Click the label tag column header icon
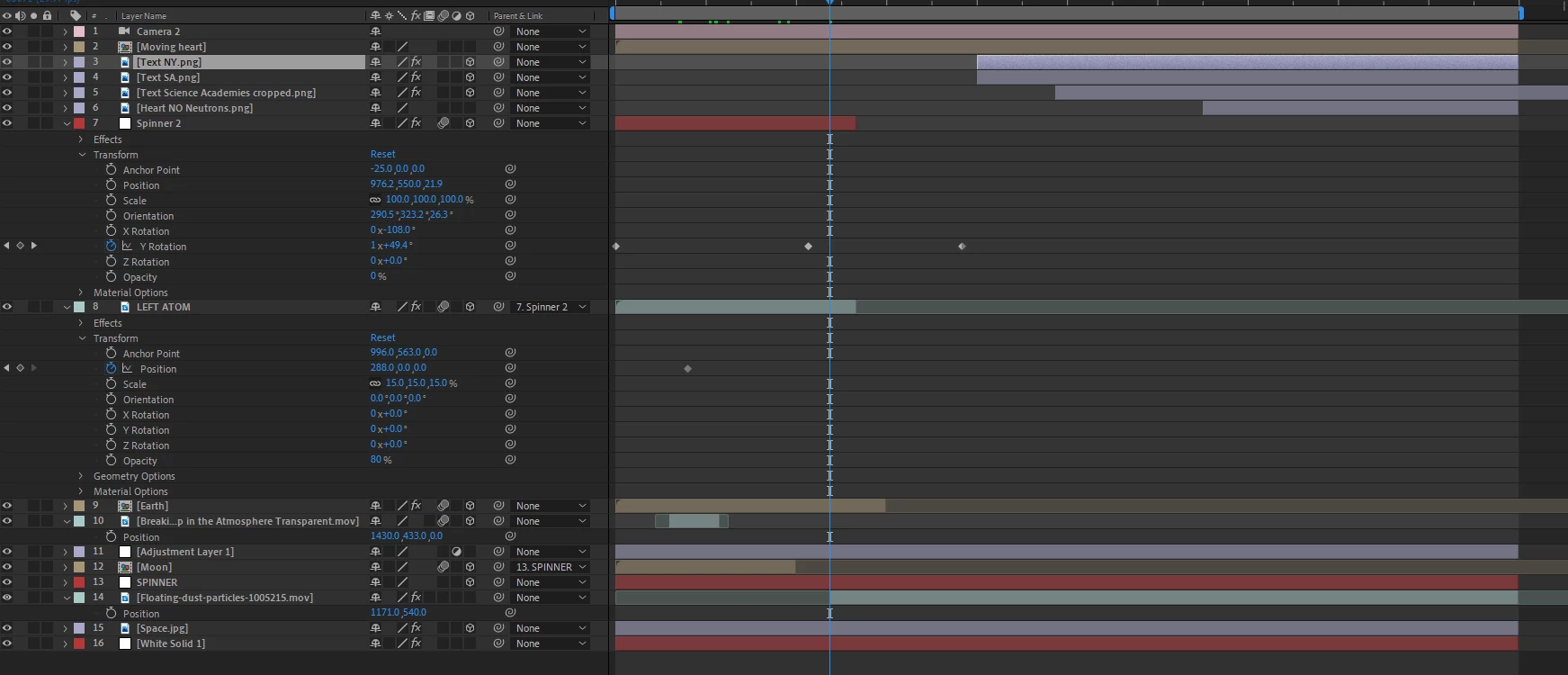1568x675 pixels. [76, 15]
